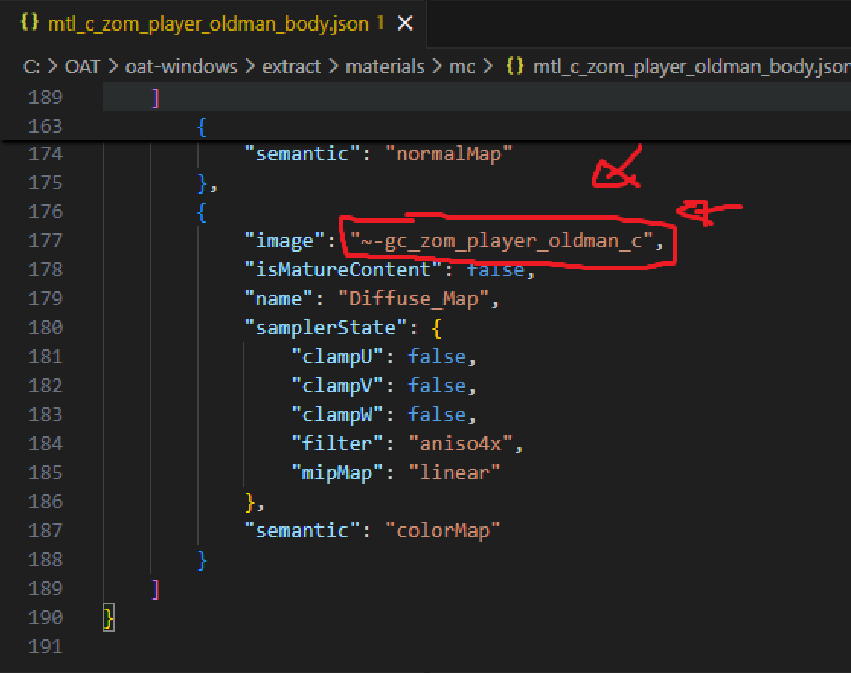Screen dimensions: 851x673
Task: Open the extract breadcrumb folder
Action: (x=292, y=67)
